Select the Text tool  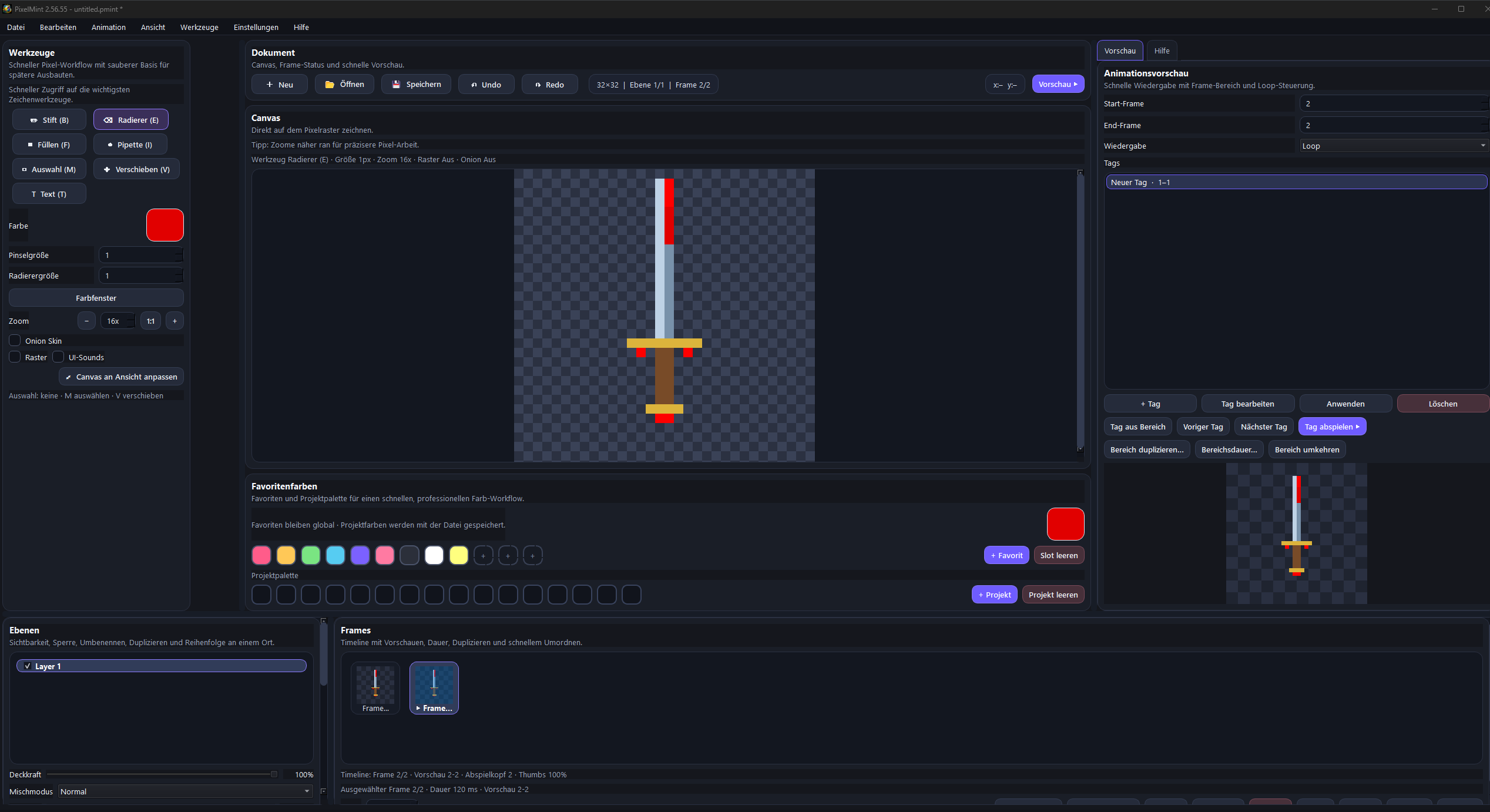point(49,194)
